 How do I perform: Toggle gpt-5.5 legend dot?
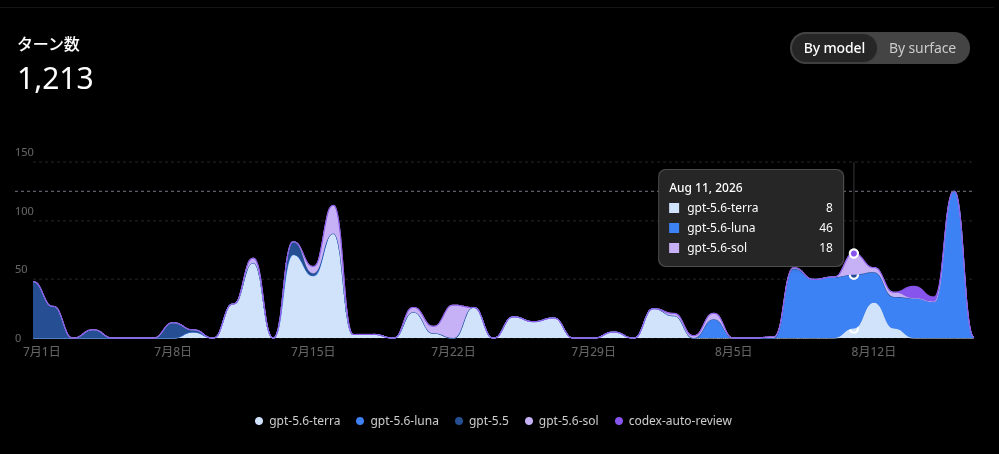point(459,421)
